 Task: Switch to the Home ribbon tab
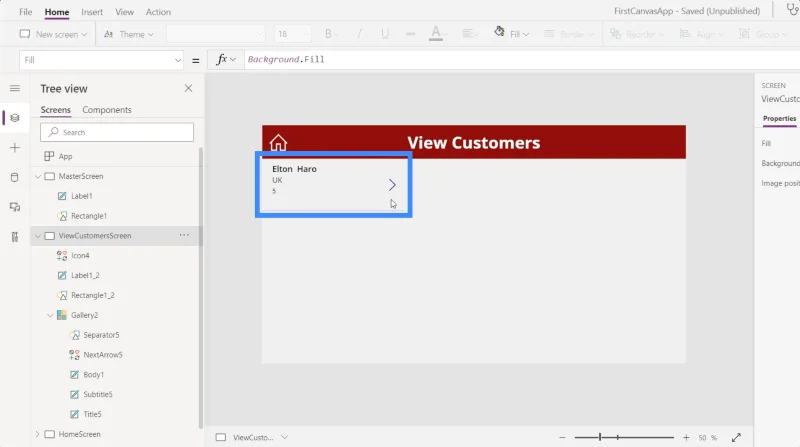point(57,12)
